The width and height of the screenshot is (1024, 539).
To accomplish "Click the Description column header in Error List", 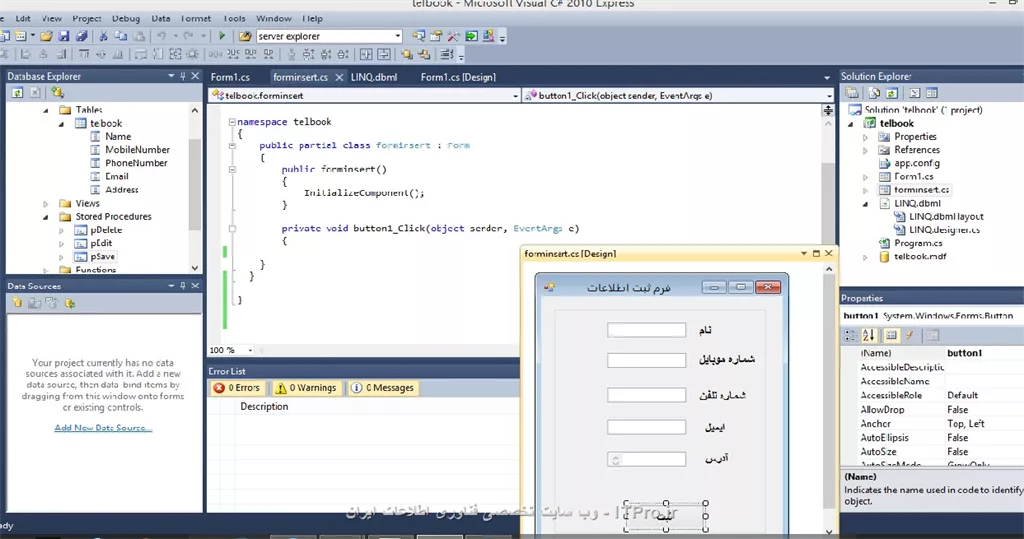I will (x=264, y=406).
